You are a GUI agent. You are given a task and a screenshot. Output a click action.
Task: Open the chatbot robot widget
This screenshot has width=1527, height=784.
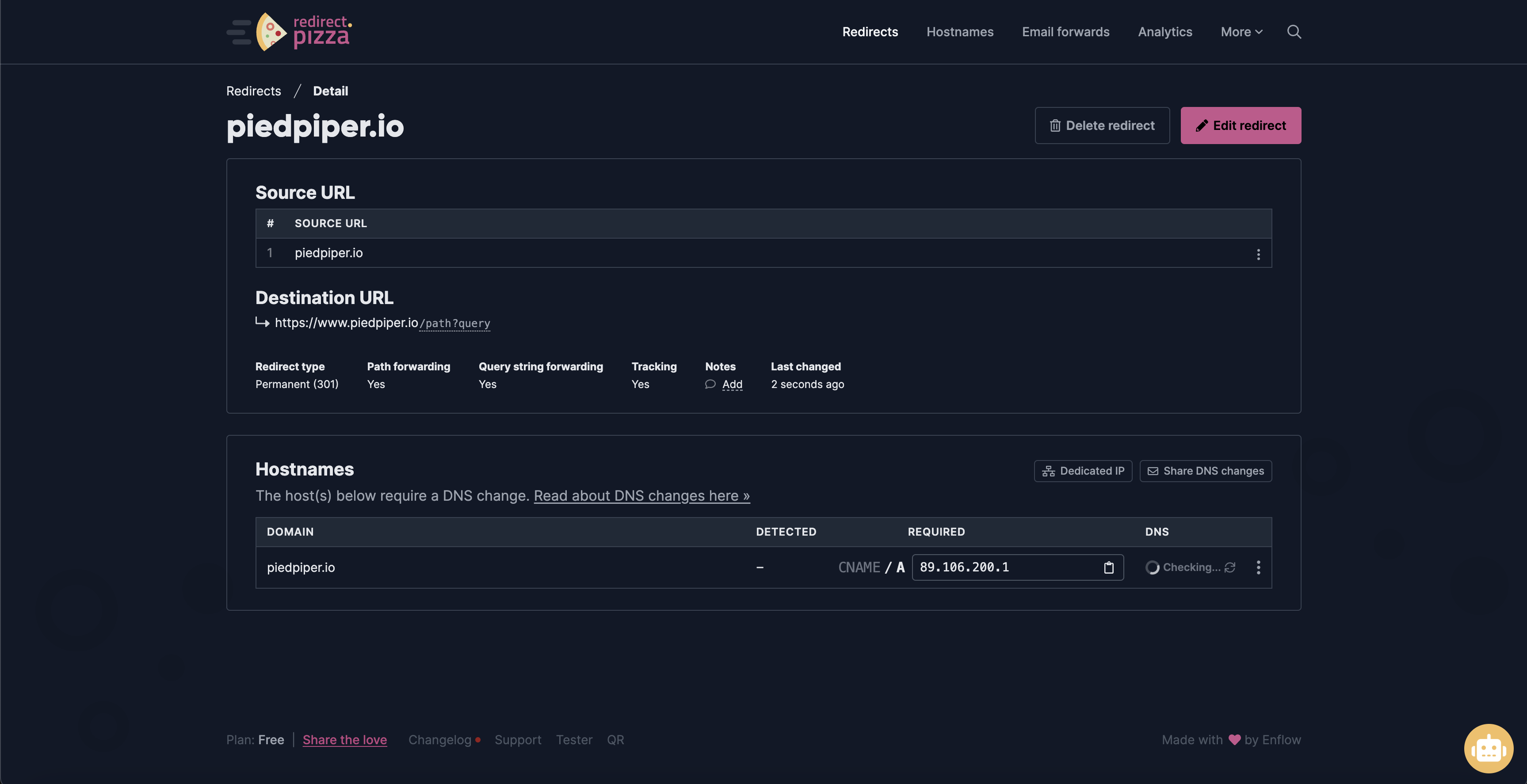click(x=1488, y=748)
